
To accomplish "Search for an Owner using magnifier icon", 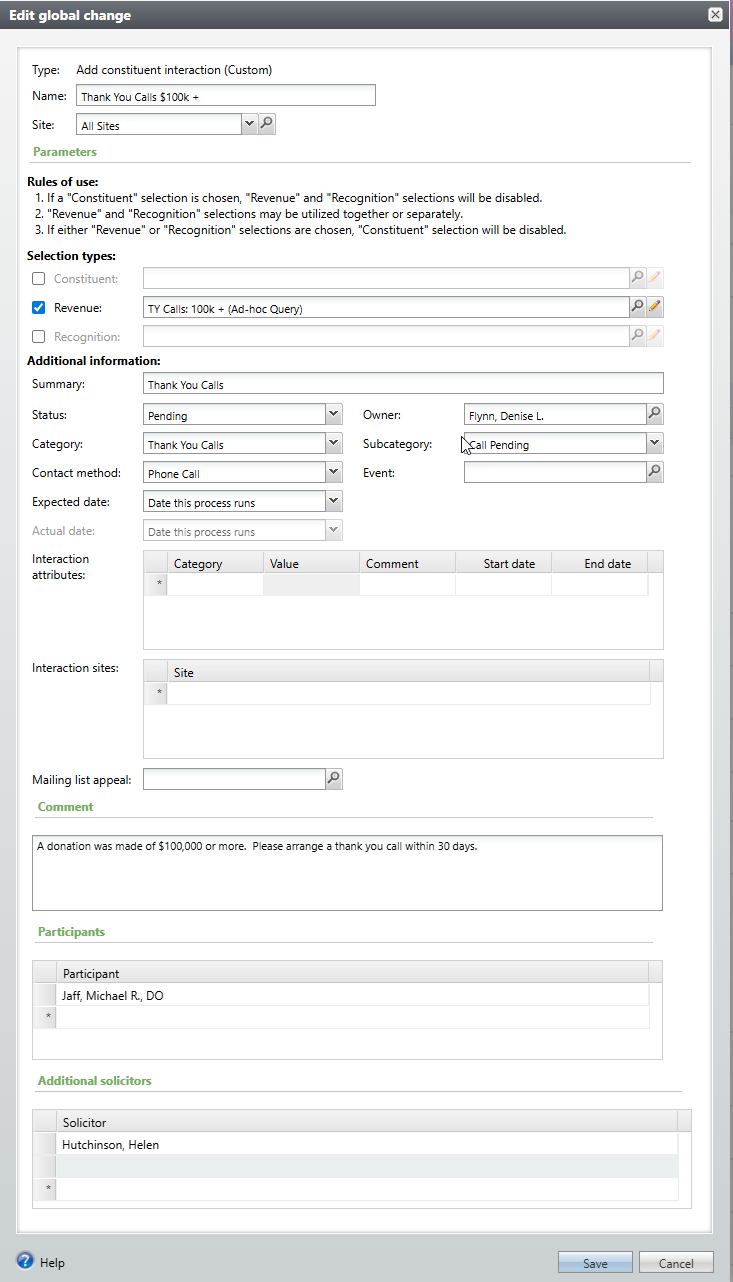I will tap(655, 414).
